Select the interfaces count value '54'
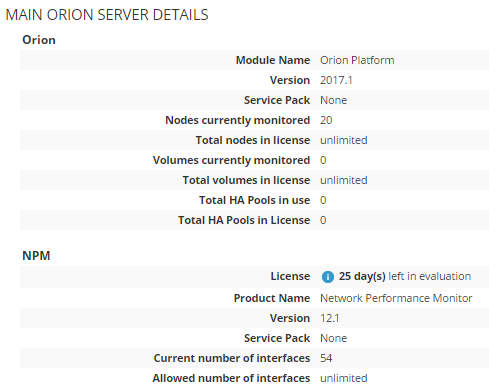 point(326,358)
